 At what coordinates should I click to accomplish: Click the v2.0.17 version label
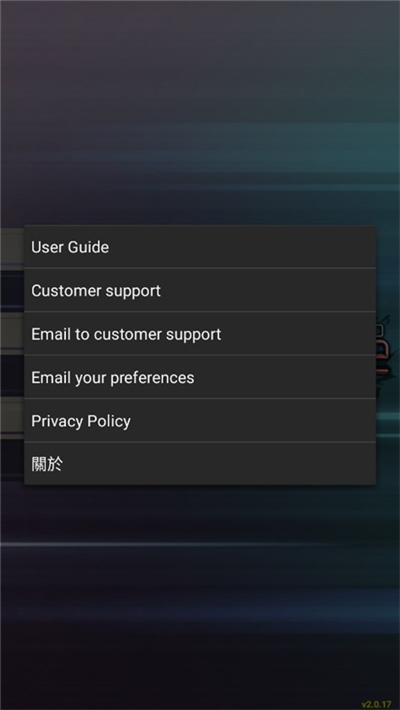(376, 704)
